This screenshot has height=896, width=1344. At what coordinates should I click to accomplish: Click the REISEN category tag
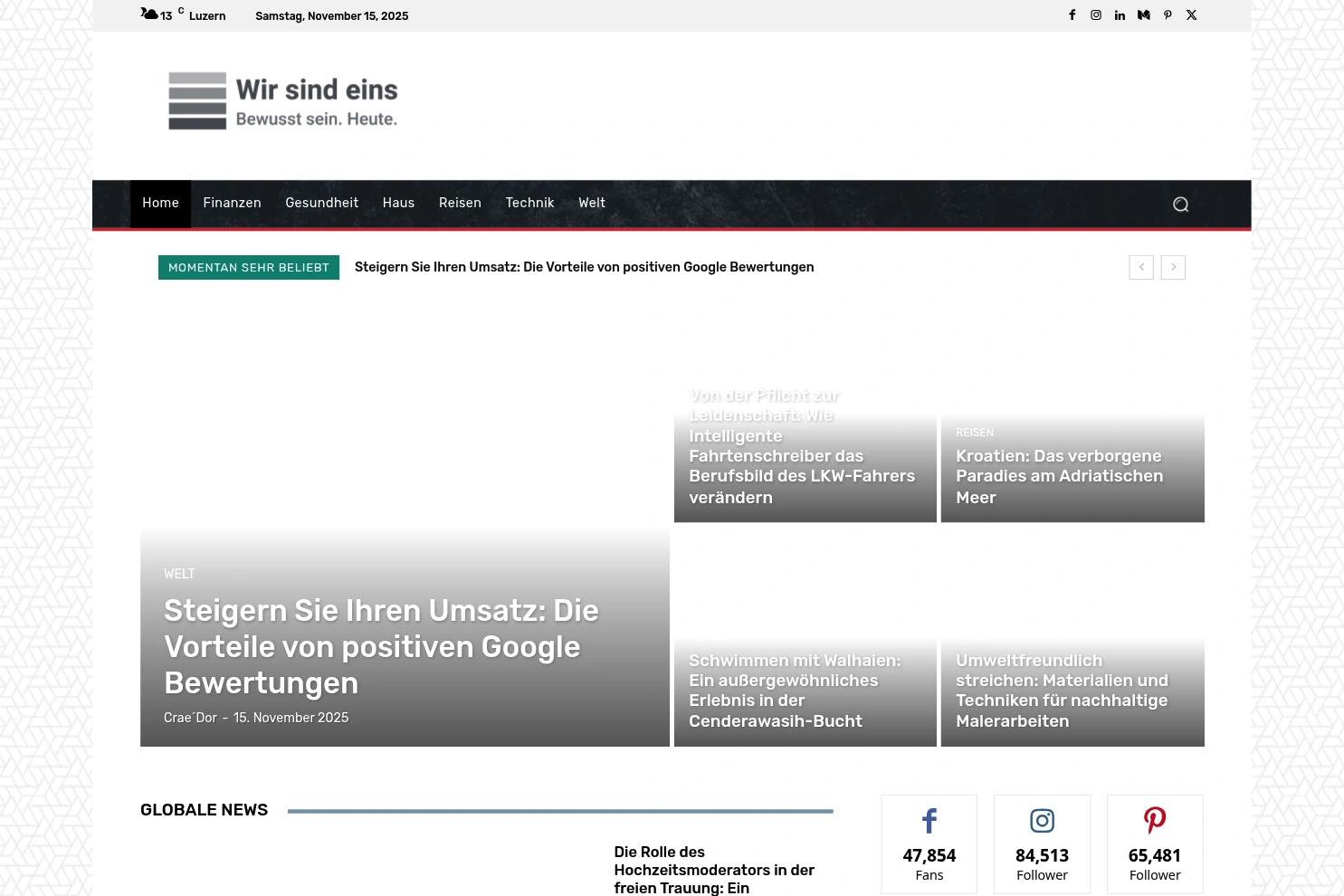[x=975, y=433]
